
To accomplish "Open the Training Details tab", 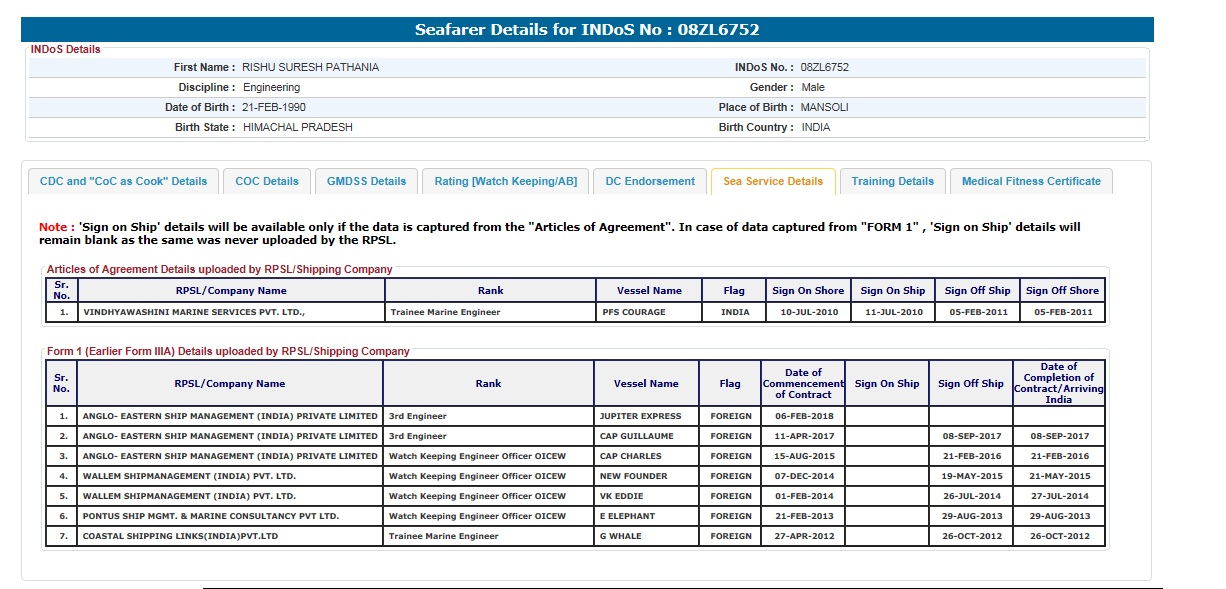I will [x=892, y=181].
